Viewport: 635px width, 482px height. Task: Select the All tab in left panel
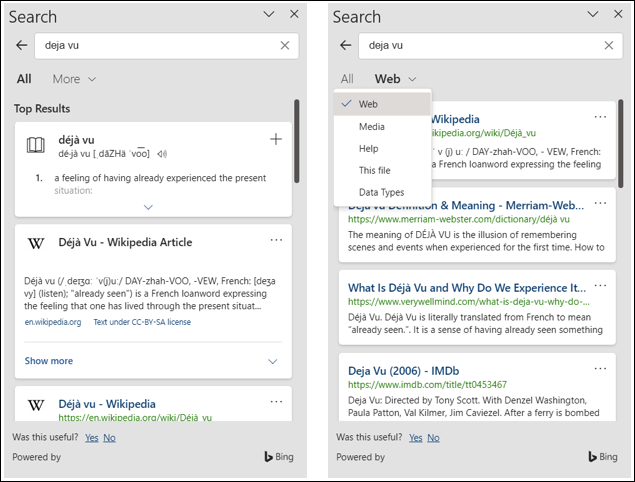pyautogui.click(x=24, y=79)
